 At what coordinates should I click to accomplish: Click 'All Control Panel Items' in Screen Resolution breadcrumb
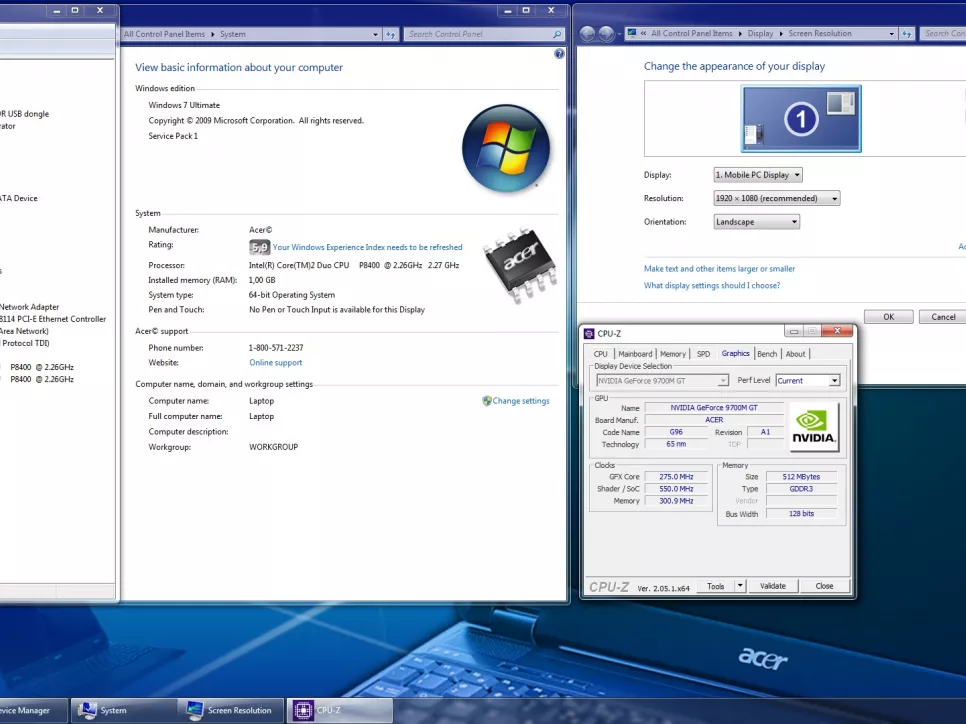pos(692,34)
